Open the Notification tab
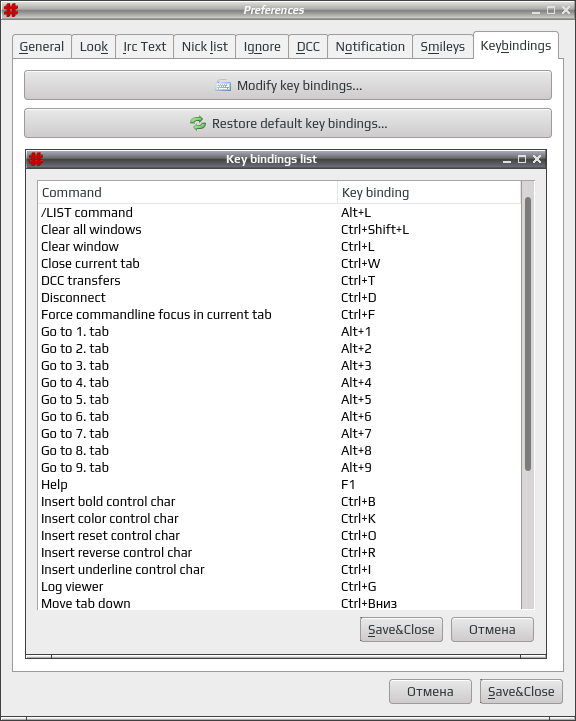The image size is (576, 721). (x=370, y=46)
